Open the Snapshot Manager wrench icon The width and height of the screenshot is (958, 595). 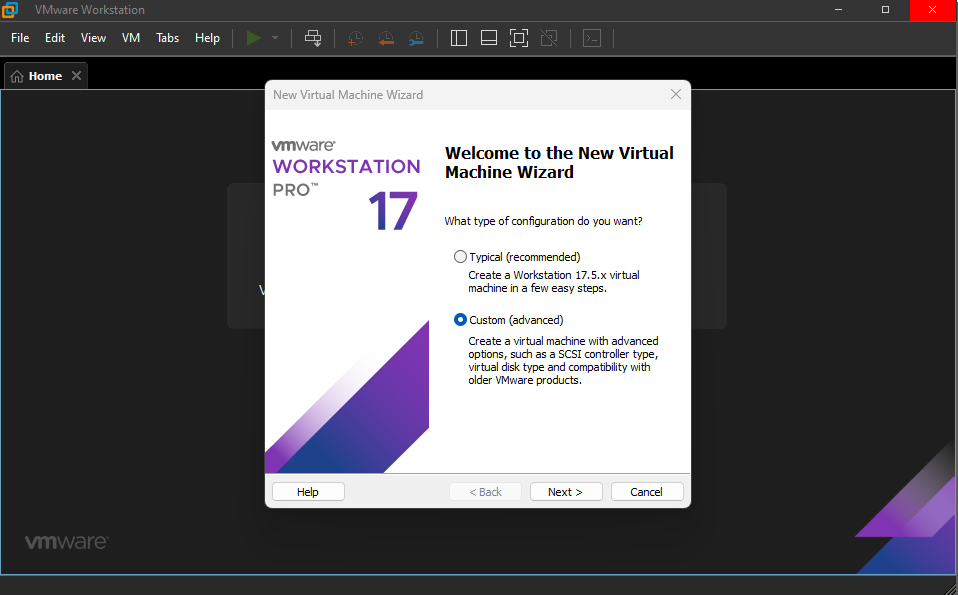pyautogui.click(x=416, y=38)
